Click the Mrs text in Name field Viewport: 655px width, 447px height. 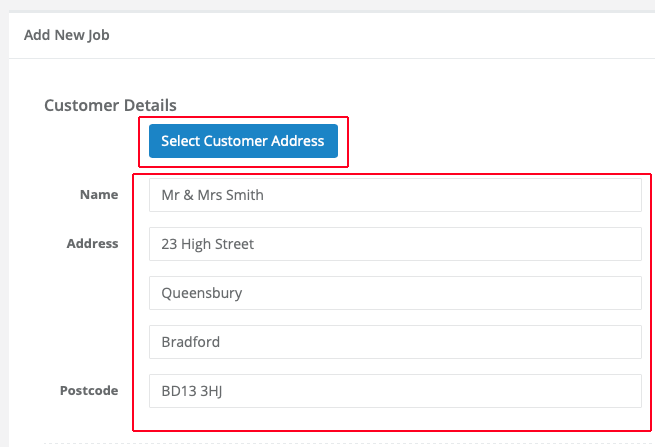click(210, 195)
